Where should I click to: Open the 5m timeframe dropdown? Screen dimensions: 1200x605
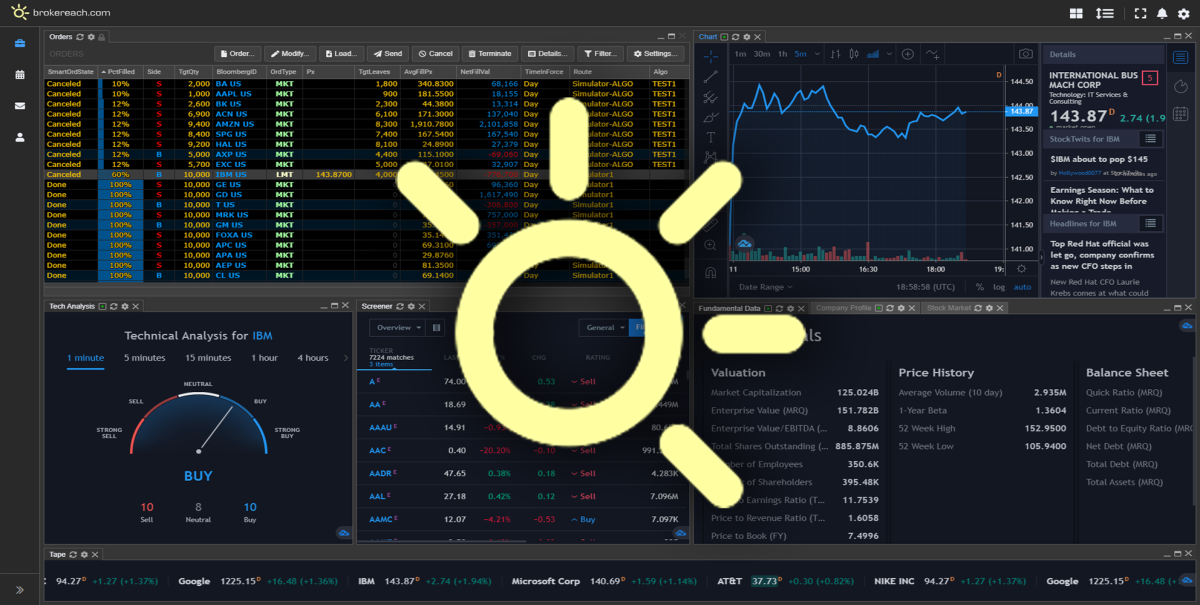pos(817,55)
